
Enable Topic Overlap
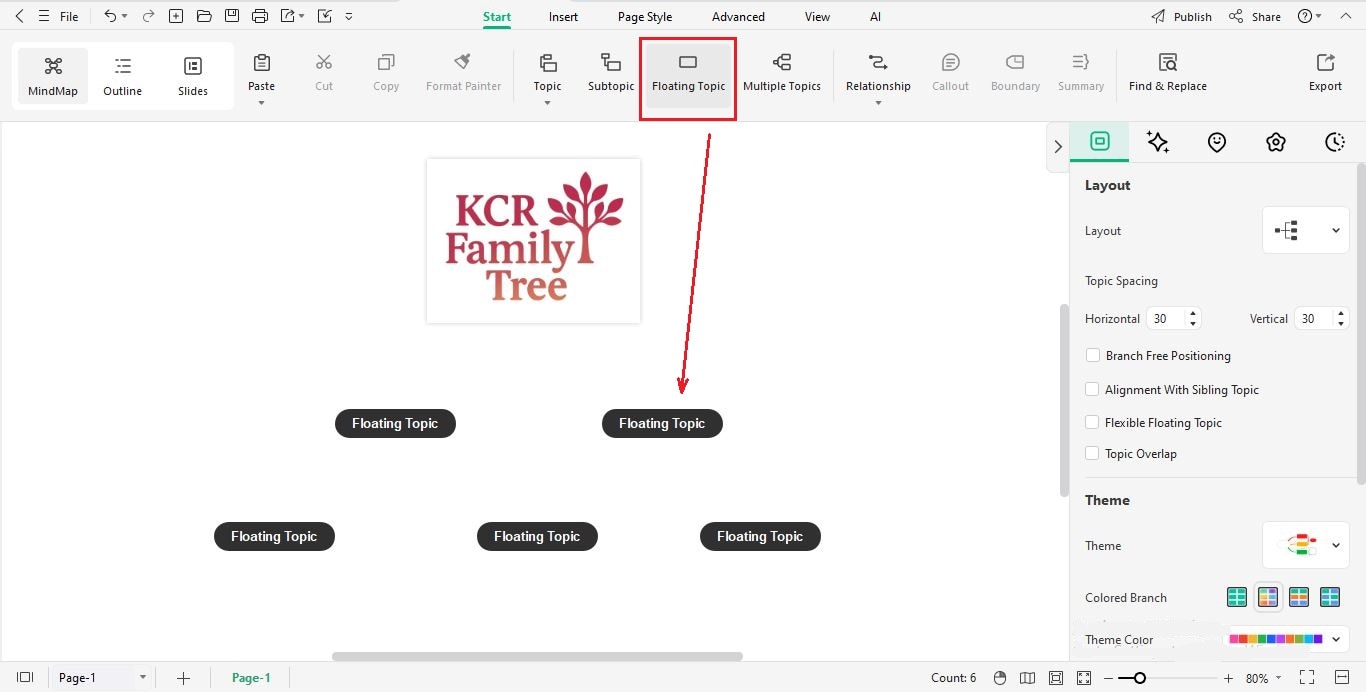pyautogui.click(x=1092, y=453)
